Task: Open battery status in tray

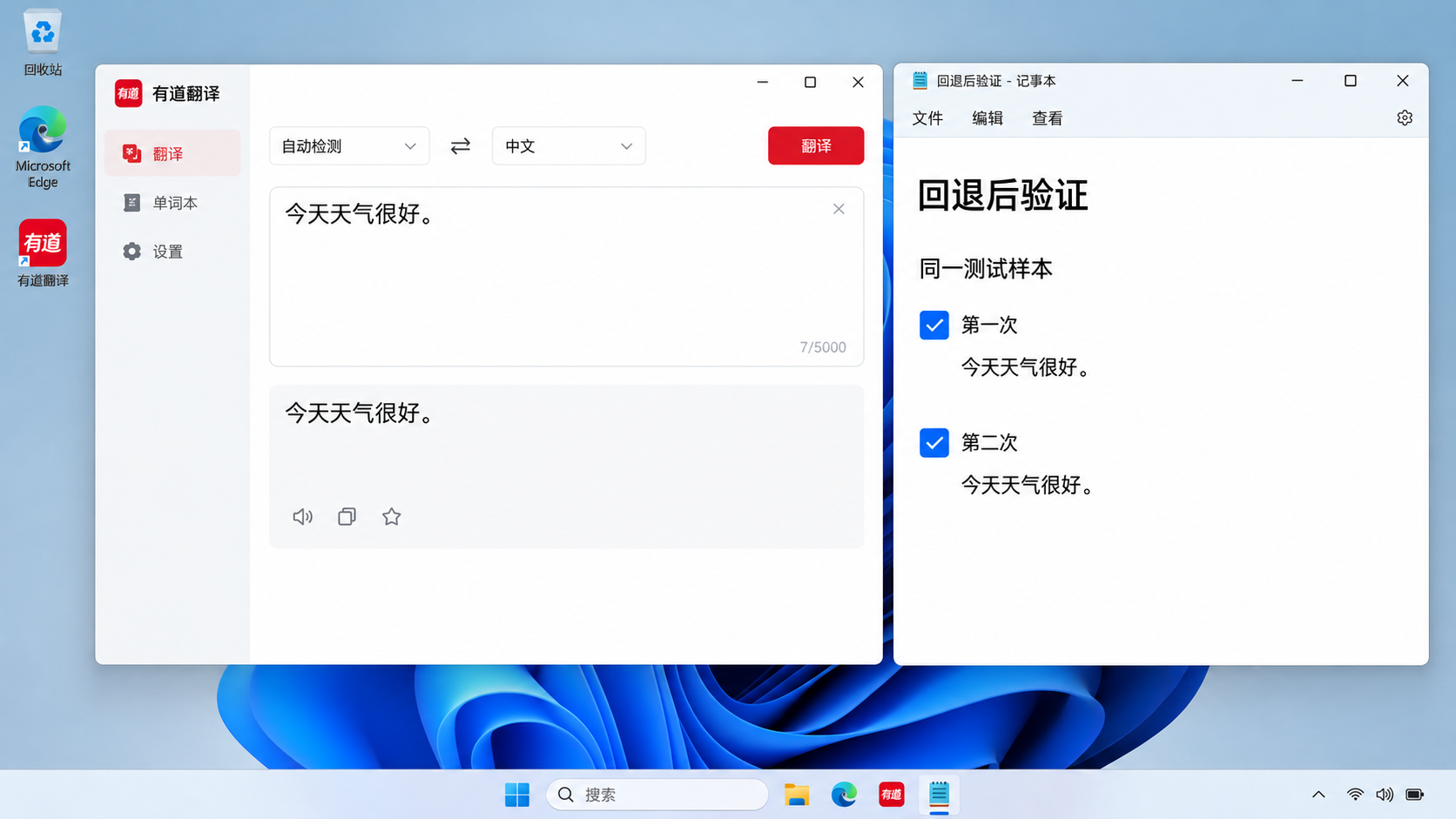Action: [1415, 795]
